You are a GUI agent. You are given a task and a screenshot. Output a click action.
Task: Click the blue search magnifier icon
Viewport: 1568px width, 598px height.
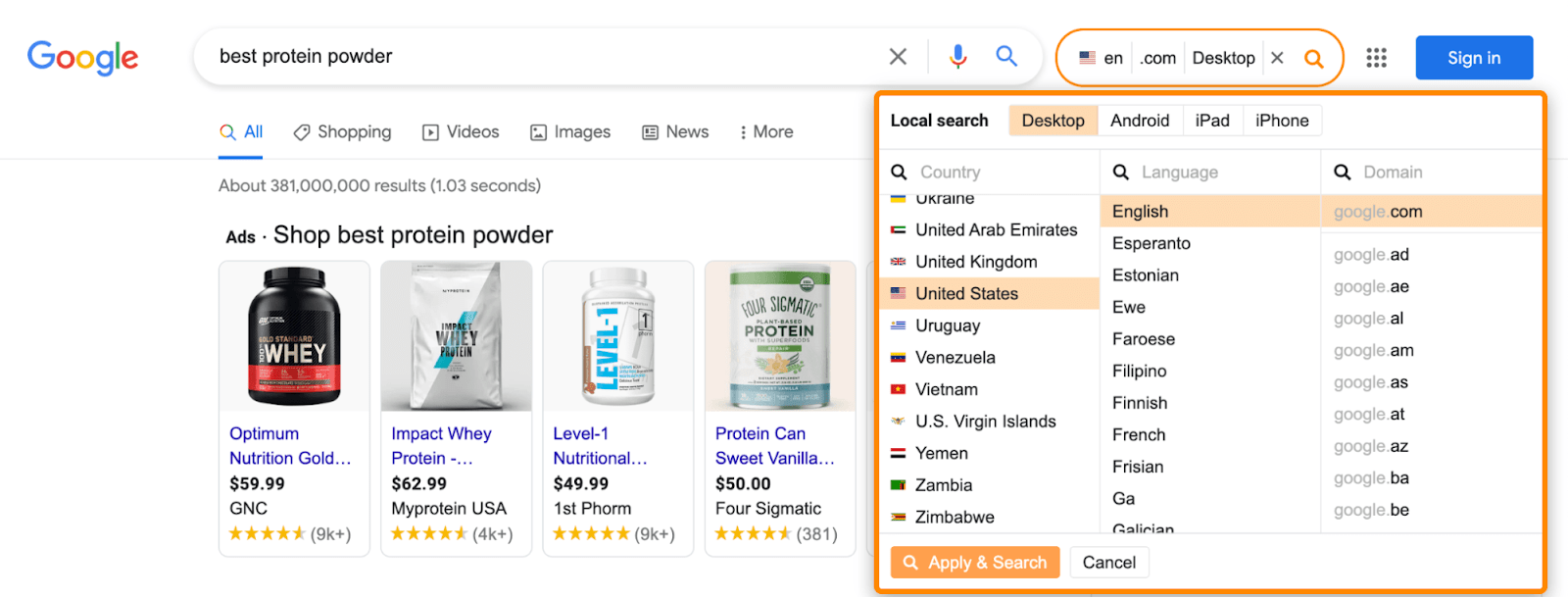point(1006,56)
